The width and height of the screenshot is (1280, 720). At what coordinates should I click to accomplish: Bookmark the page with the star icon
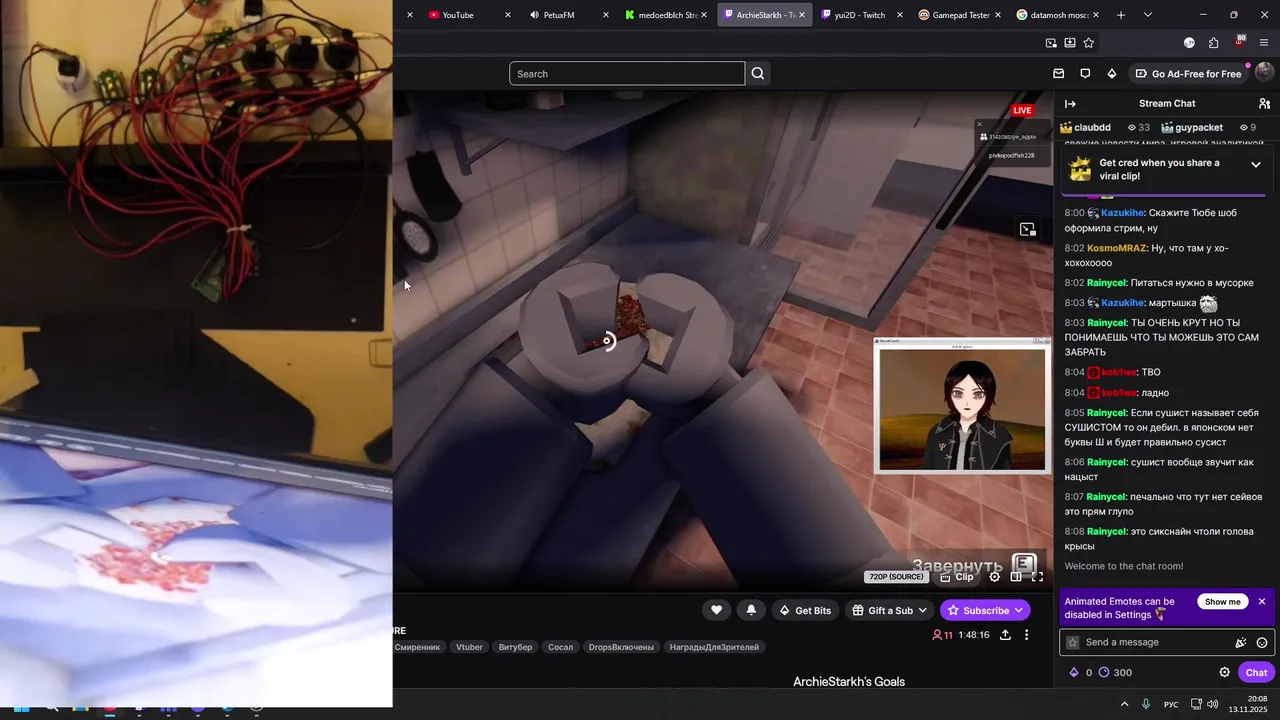coord(1088,43)
